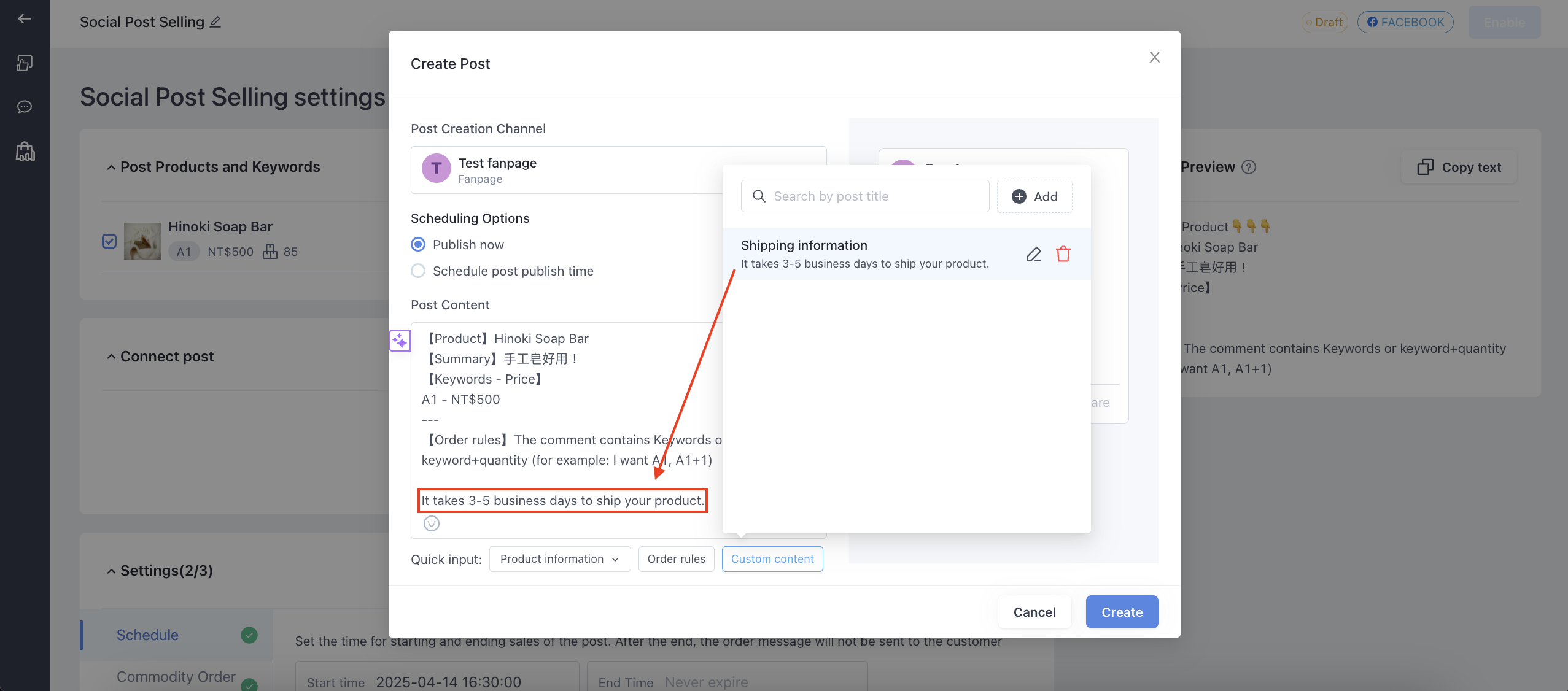Click the Create post button
Viewport: 1568px width, 691px height.
(x=1122, y=612)
